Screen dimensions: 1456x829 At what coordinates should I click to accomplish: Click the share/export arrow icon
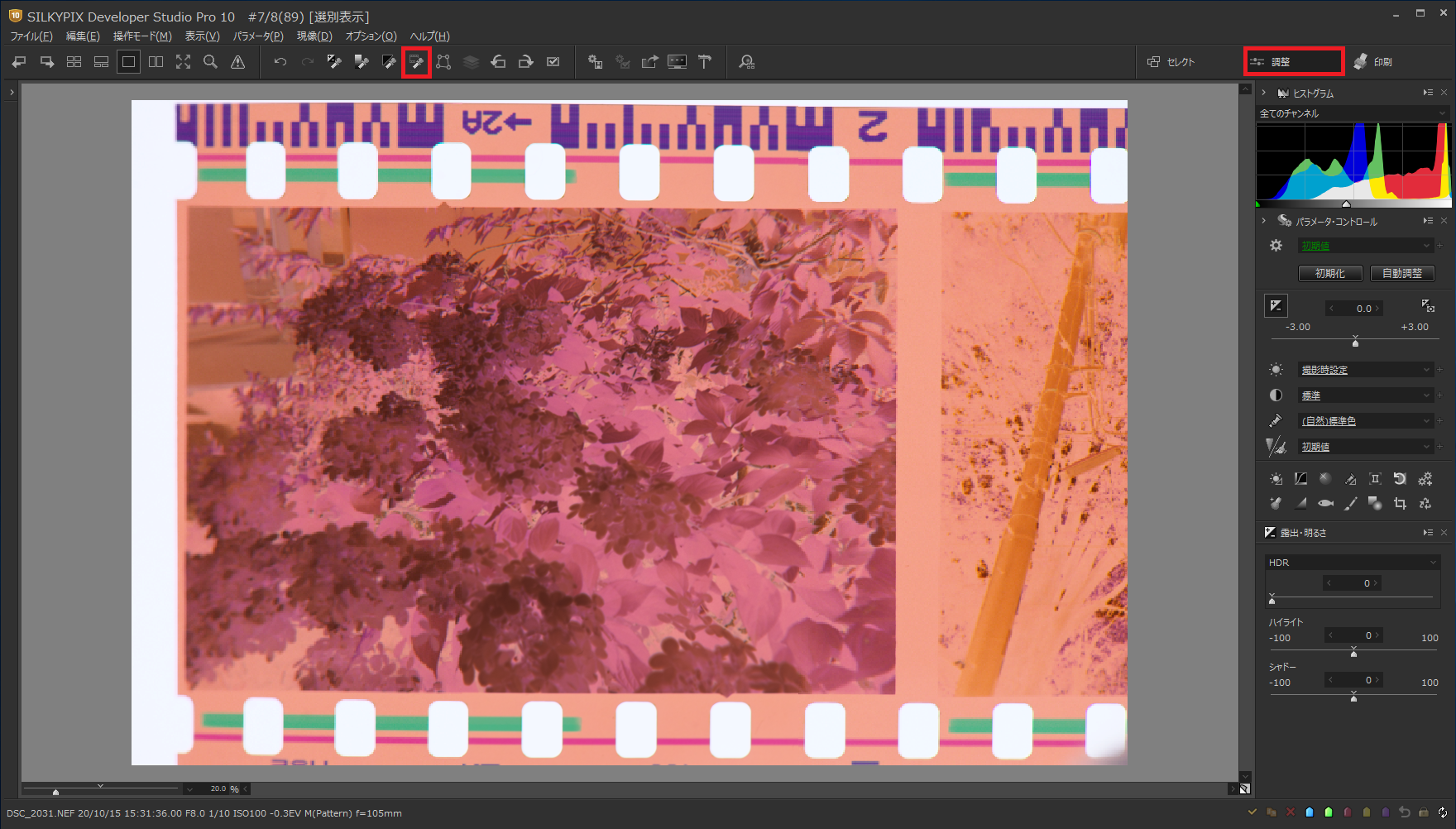(x=649, y=62)
